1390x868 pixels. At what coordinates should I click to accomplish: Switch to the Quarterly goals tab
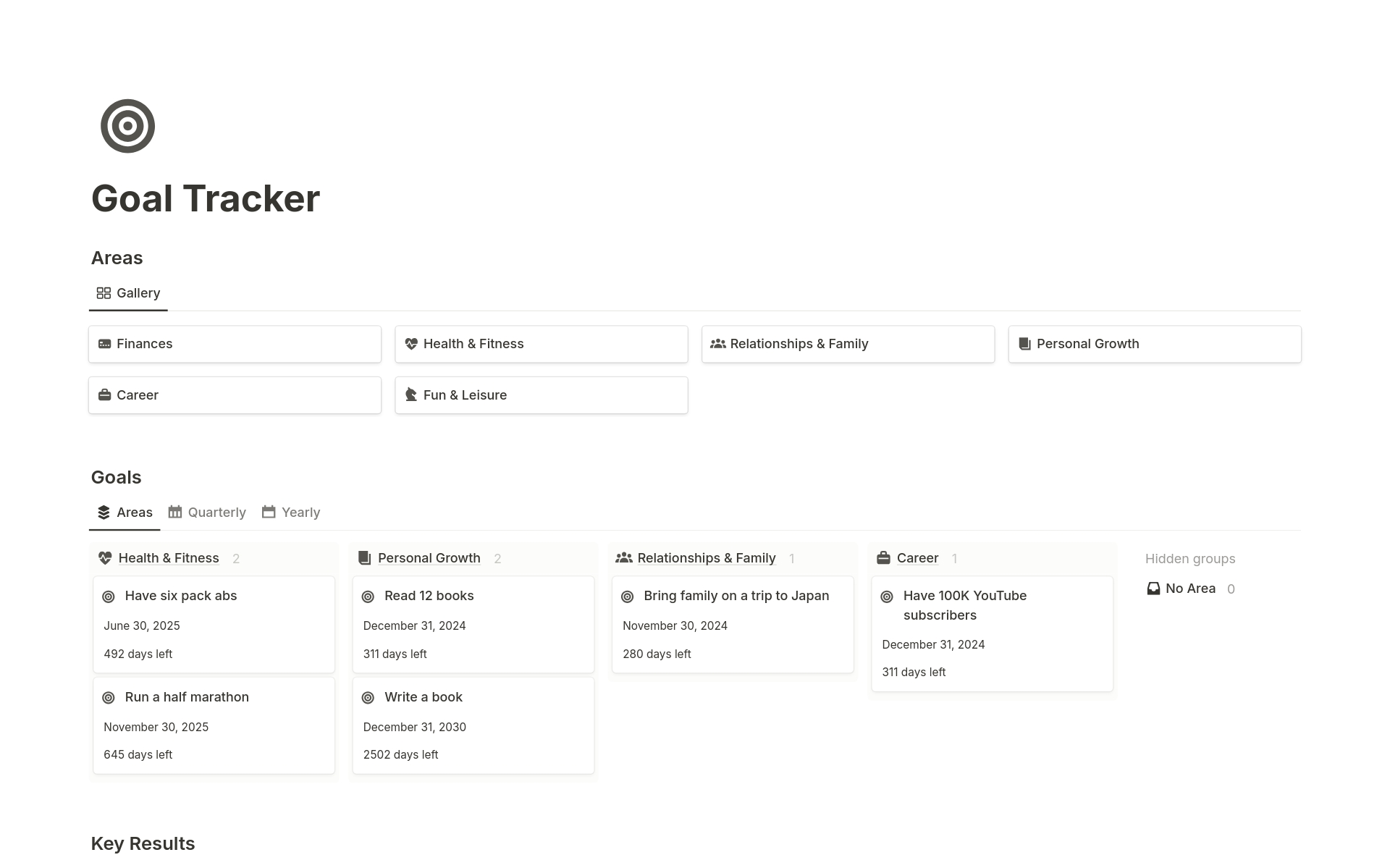click(x=207, y=513)
